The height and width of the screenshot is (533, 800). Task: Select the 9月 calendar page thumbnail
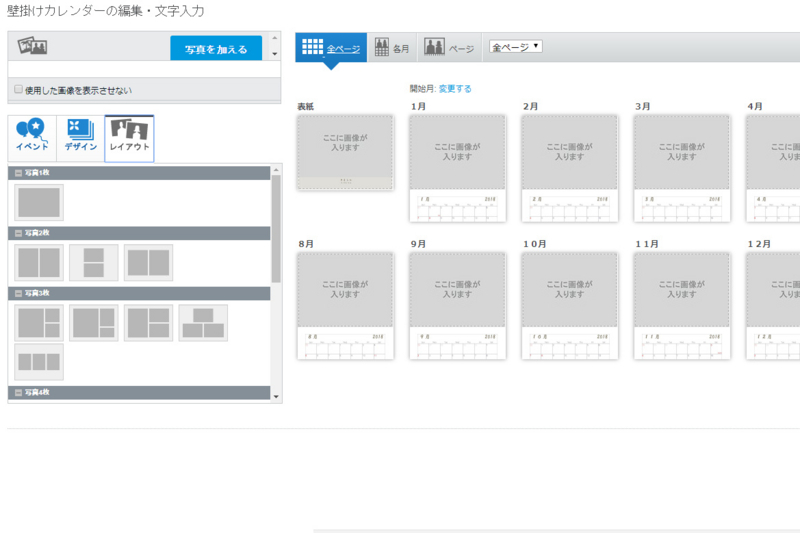click(x=458, y=306)
